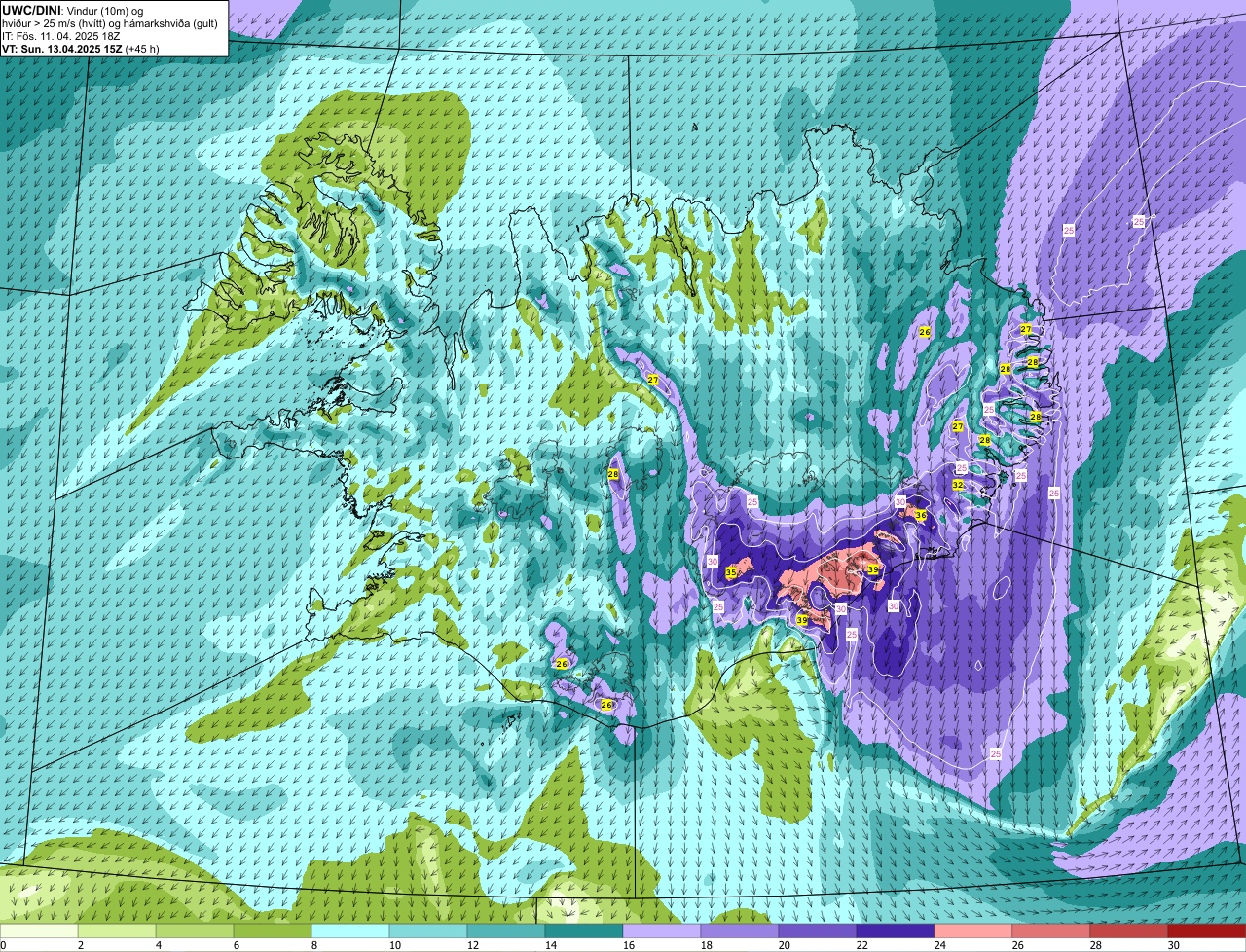This screenshot has width=1246, height=952.
Task: Click the '2' tick label on the colorbar
Action: point(81,945)
